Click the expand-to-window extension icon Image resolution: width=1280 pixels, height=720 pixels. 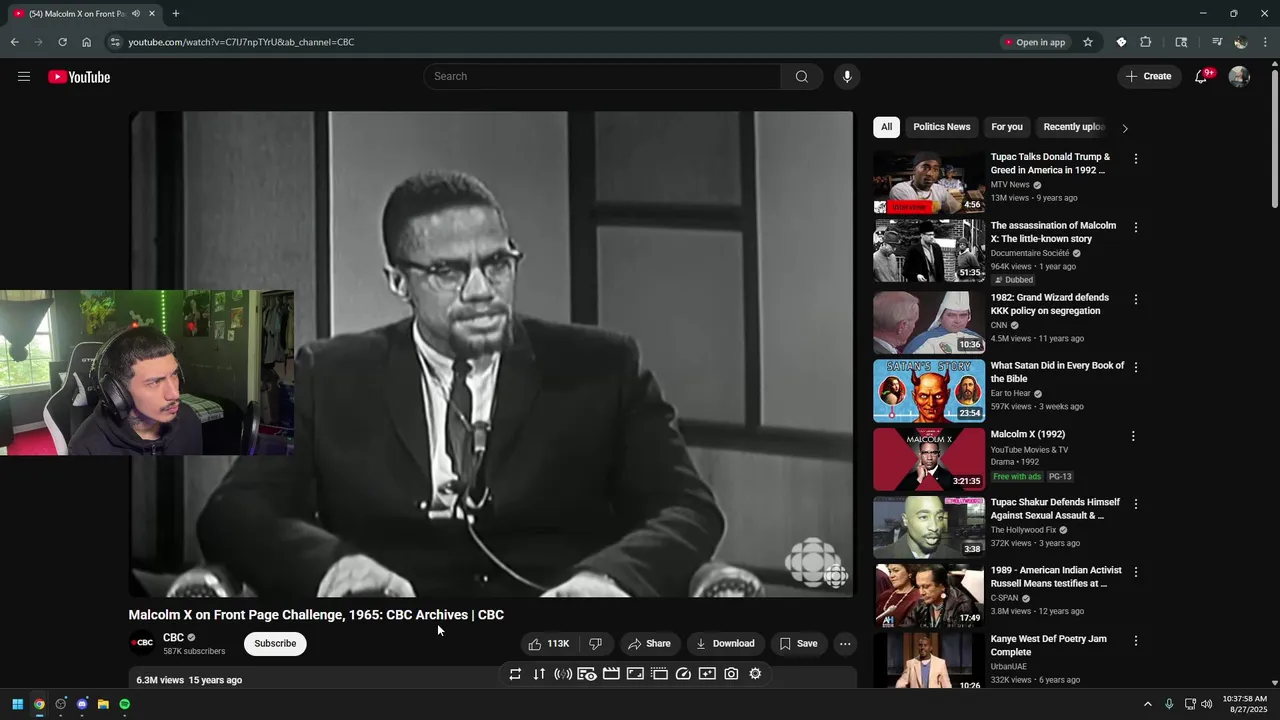pos(635,674)
